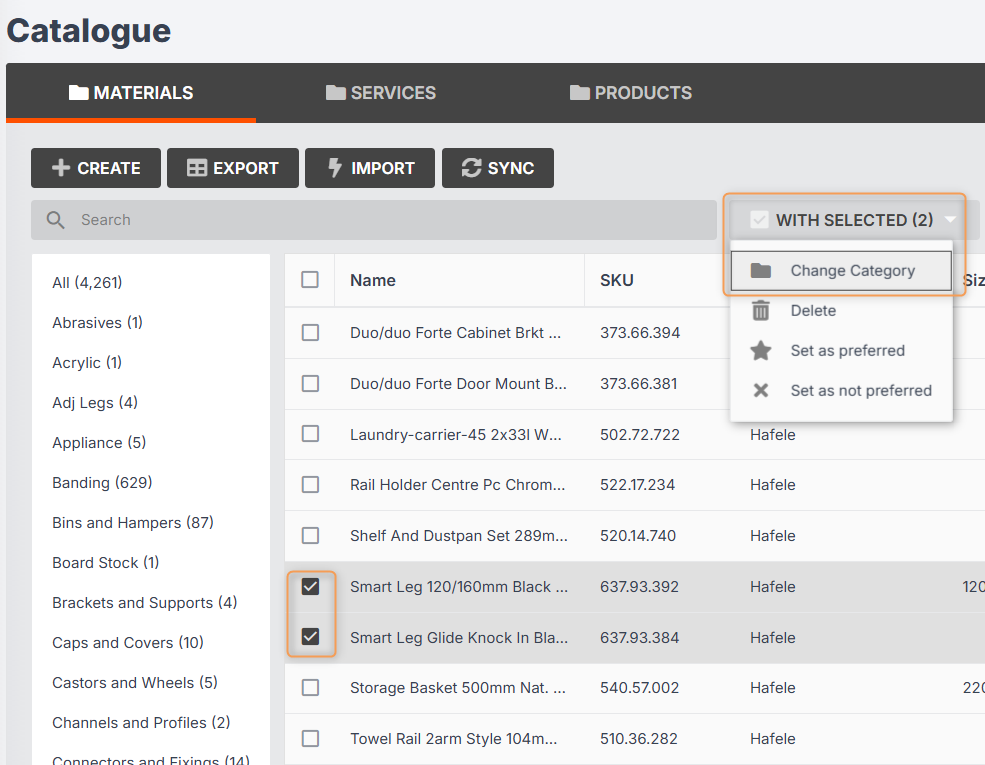Viewport: 985px width, 765px height.
Task: Click the star icon for Set as preferred
Action: pos(761,351)
